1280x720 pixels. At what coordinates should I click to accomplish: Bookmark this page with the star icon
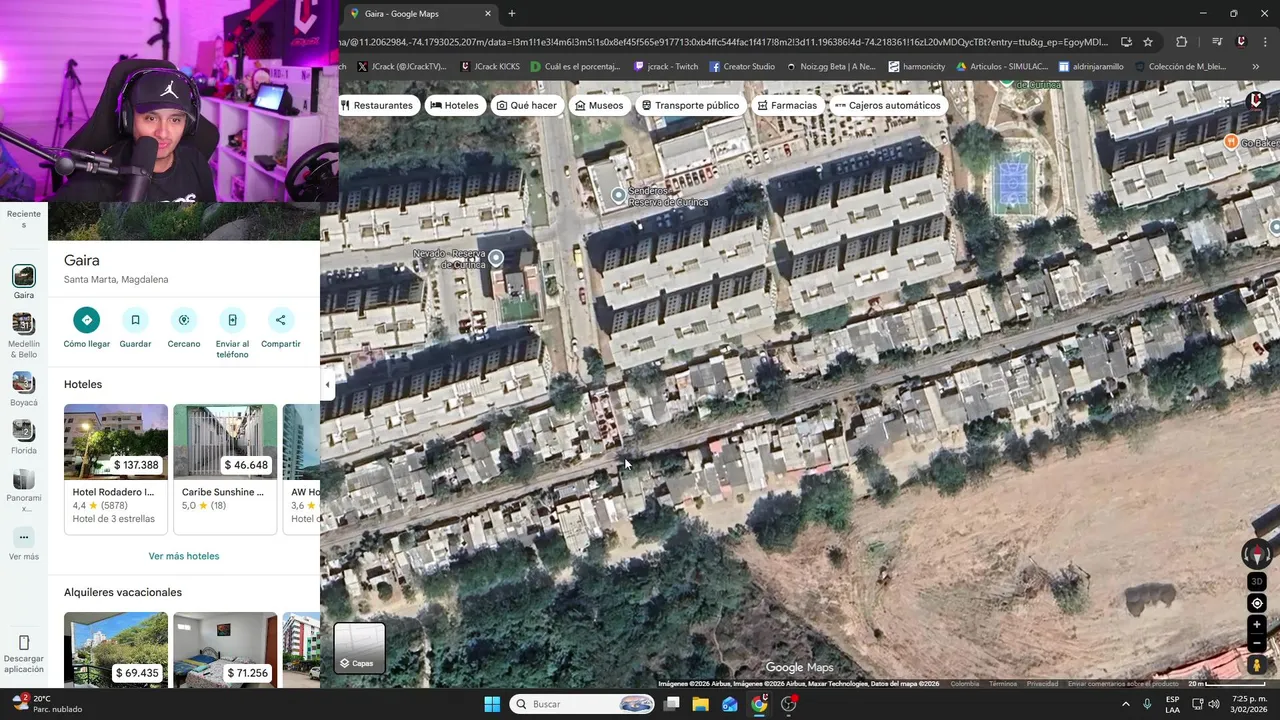[1148, 42]
